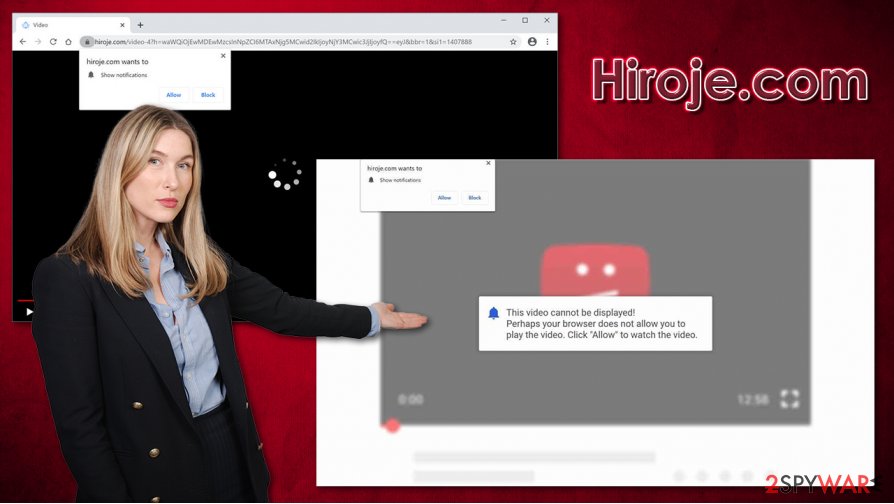Open a new tab with plus button
The width and height of the screenshot is (894, 504).
click(x=140, y=25)
